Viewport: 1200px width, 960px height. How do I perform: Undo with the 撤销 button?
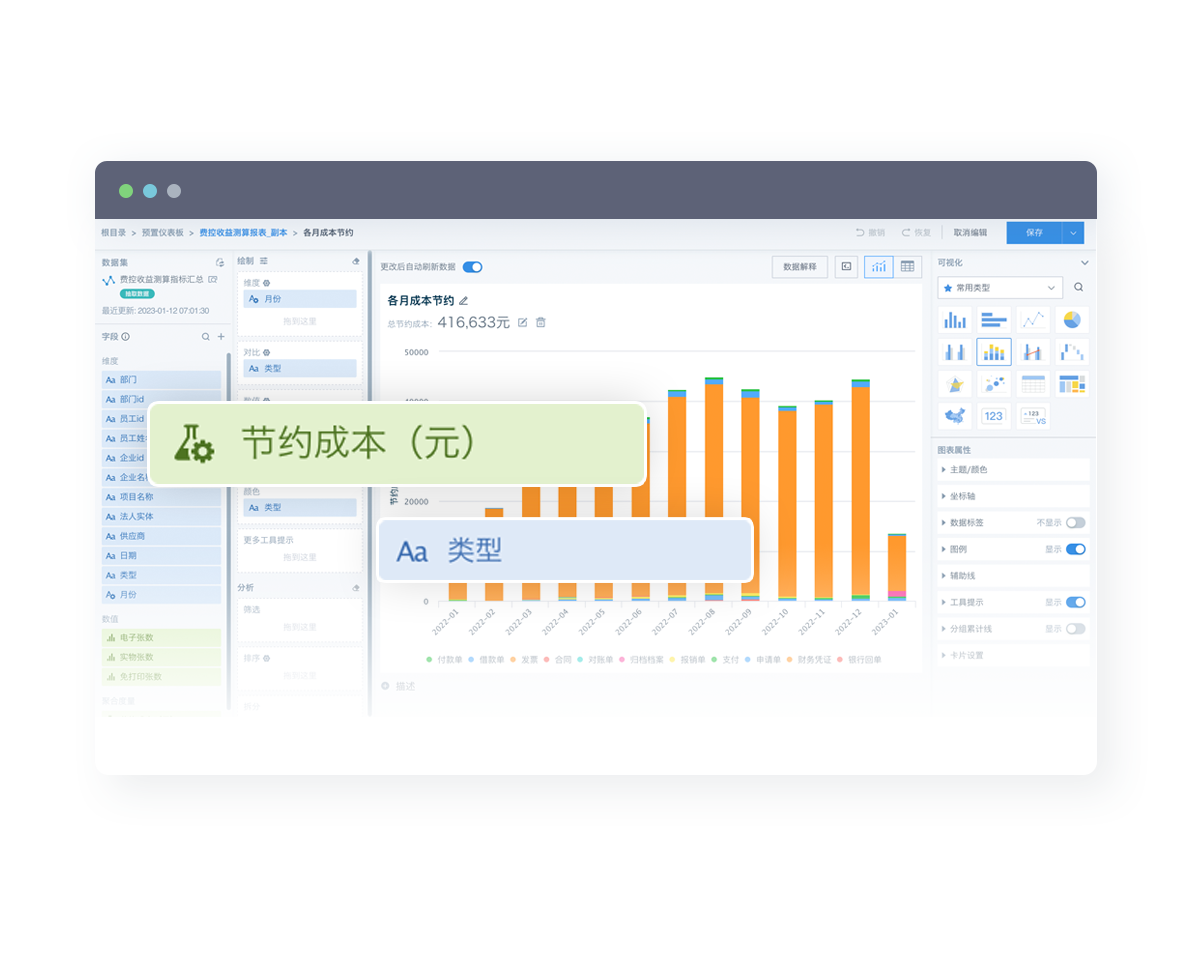[x=870, y=233]
